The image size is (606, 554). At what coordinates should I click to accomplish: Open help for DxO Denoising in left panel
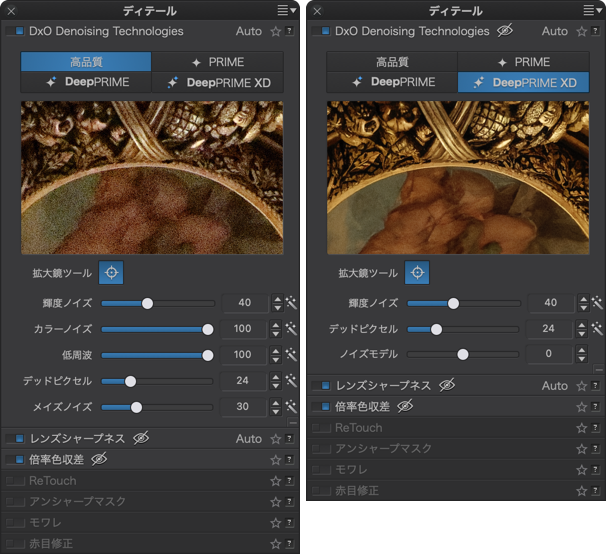[289, 31]
